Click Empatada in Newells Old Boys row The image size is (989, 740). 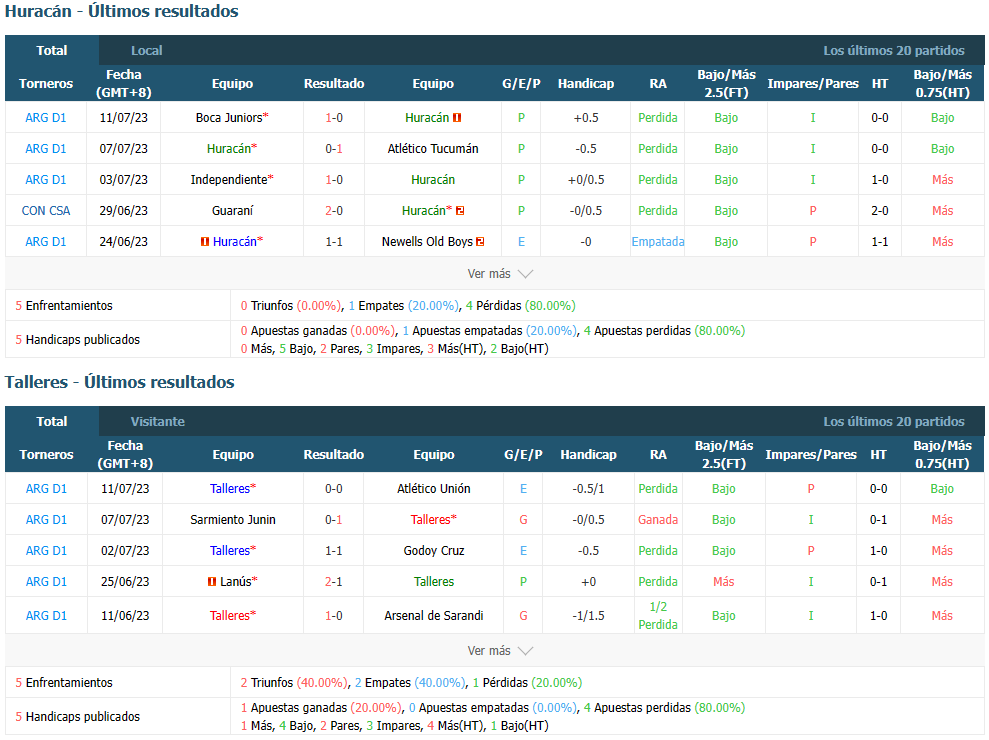point(658,242)
